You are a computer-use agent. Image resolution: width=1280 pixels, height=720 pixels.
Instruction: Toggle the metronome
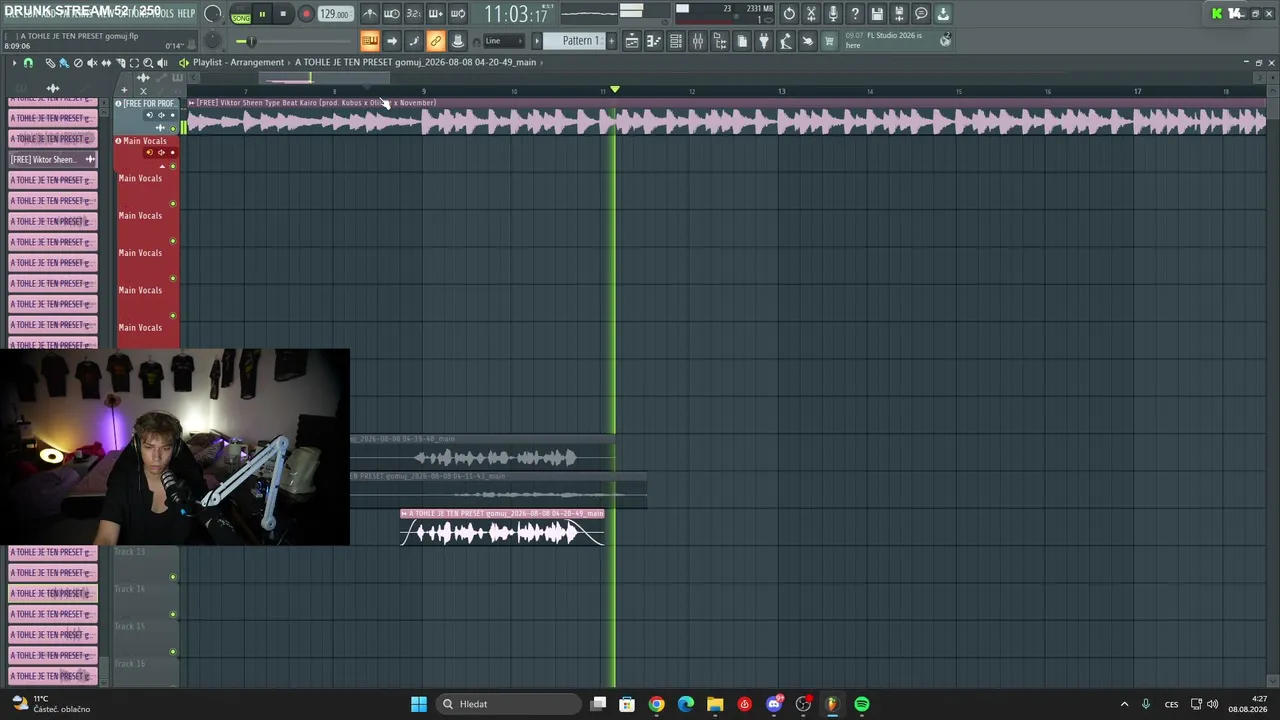click(x=370, y=14)
